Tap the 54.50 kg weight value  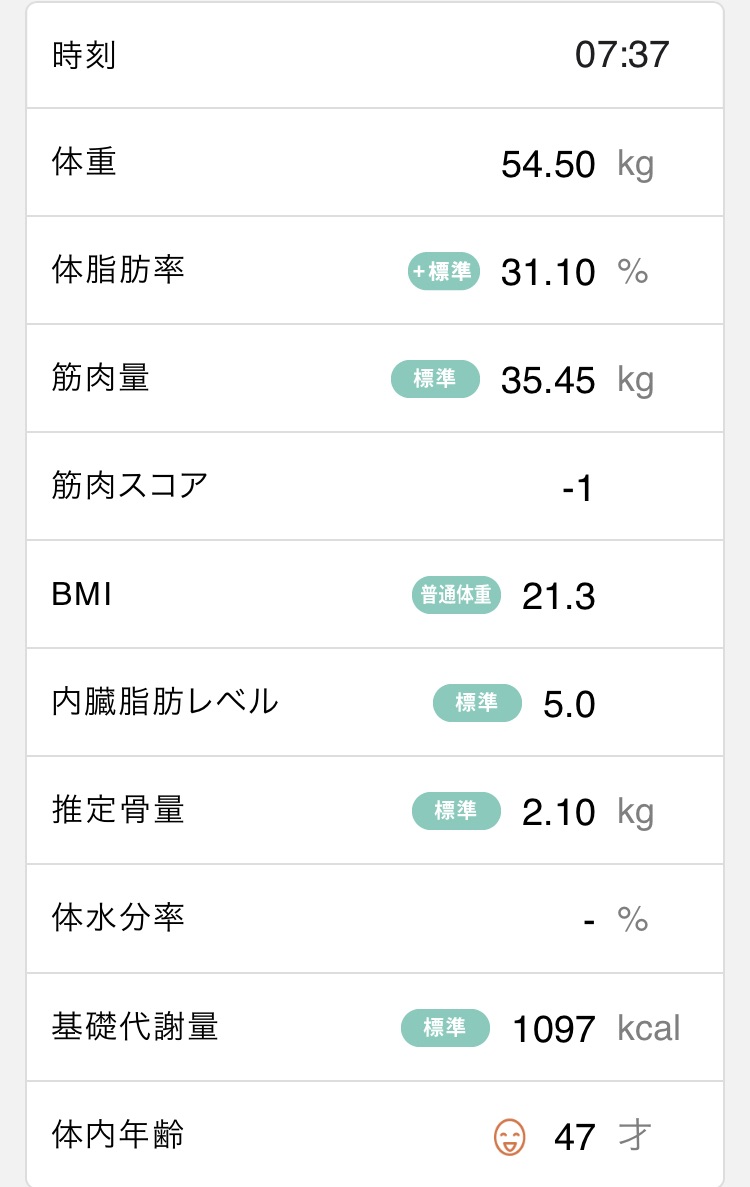coord(577,164)
